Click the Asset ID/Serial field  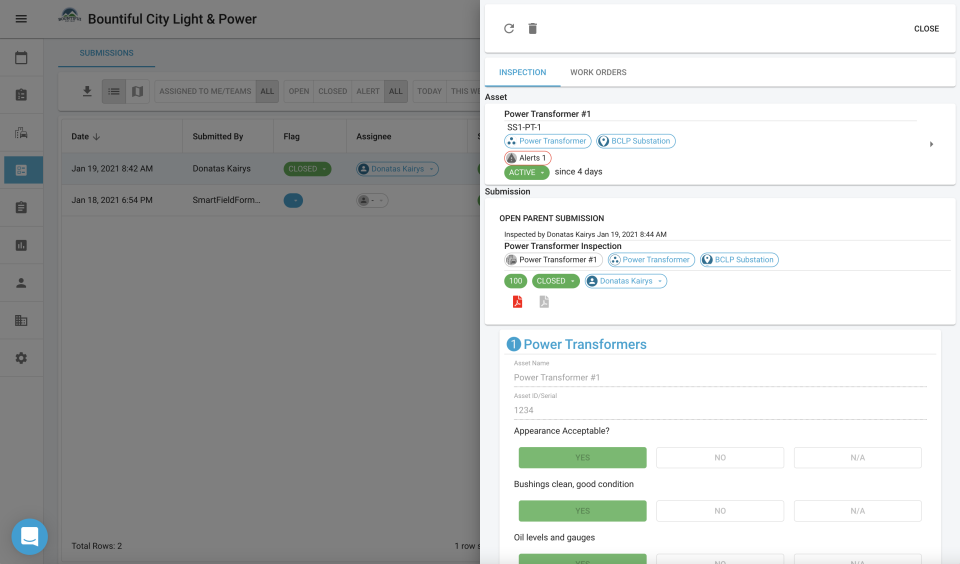pos(720,410)
